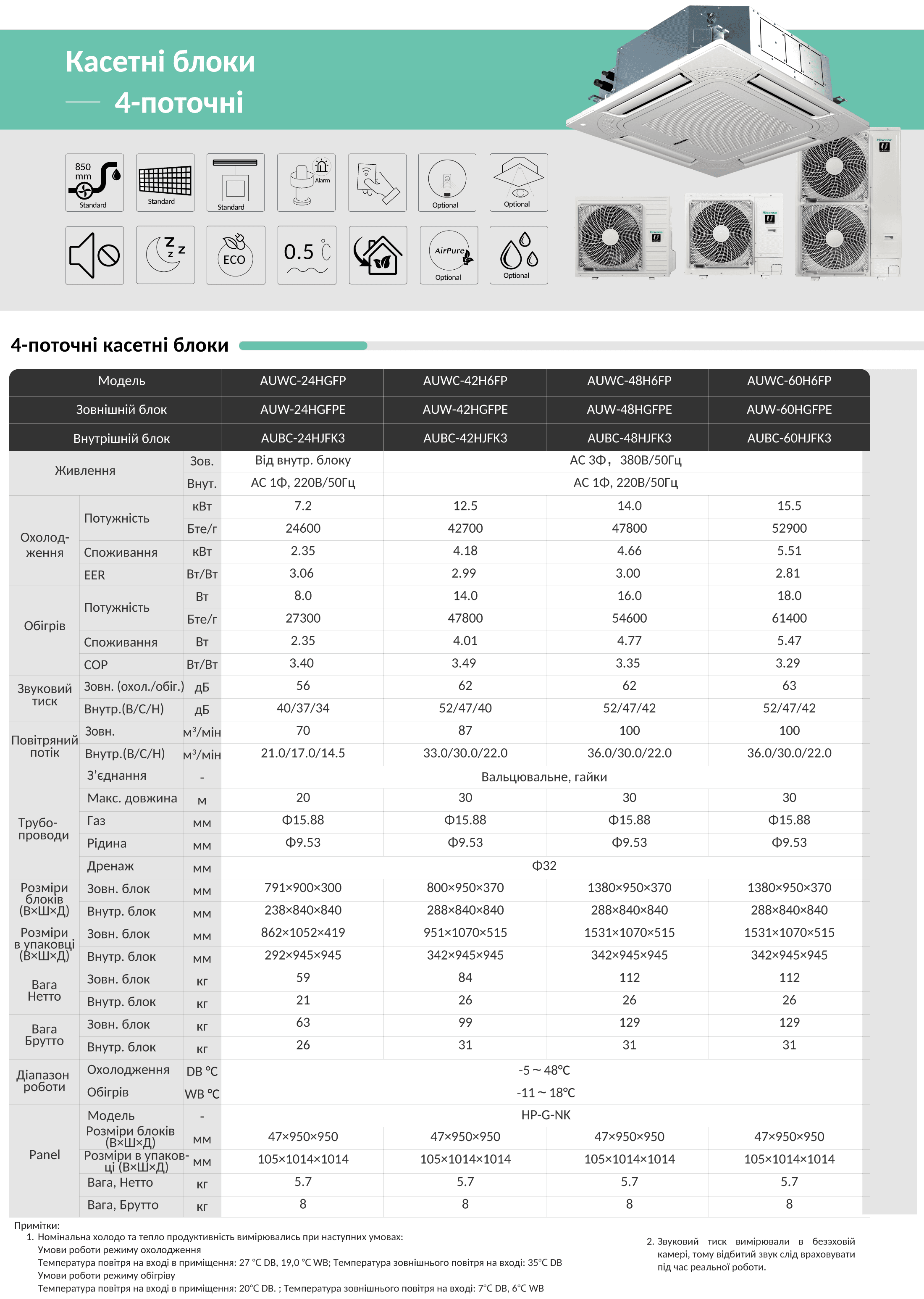This screenshot has width=924, height=1299.
Task: Click the drain pipe value Ф32
Action: tap(544, 865)
